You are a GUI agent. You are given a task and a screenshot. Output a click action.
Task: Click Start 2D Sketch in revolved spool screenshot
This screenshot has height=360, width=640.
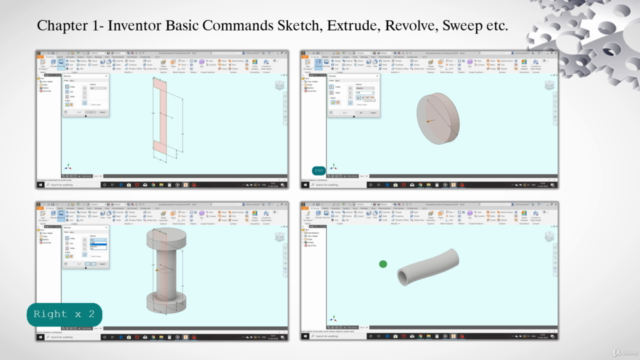point(43,216)
